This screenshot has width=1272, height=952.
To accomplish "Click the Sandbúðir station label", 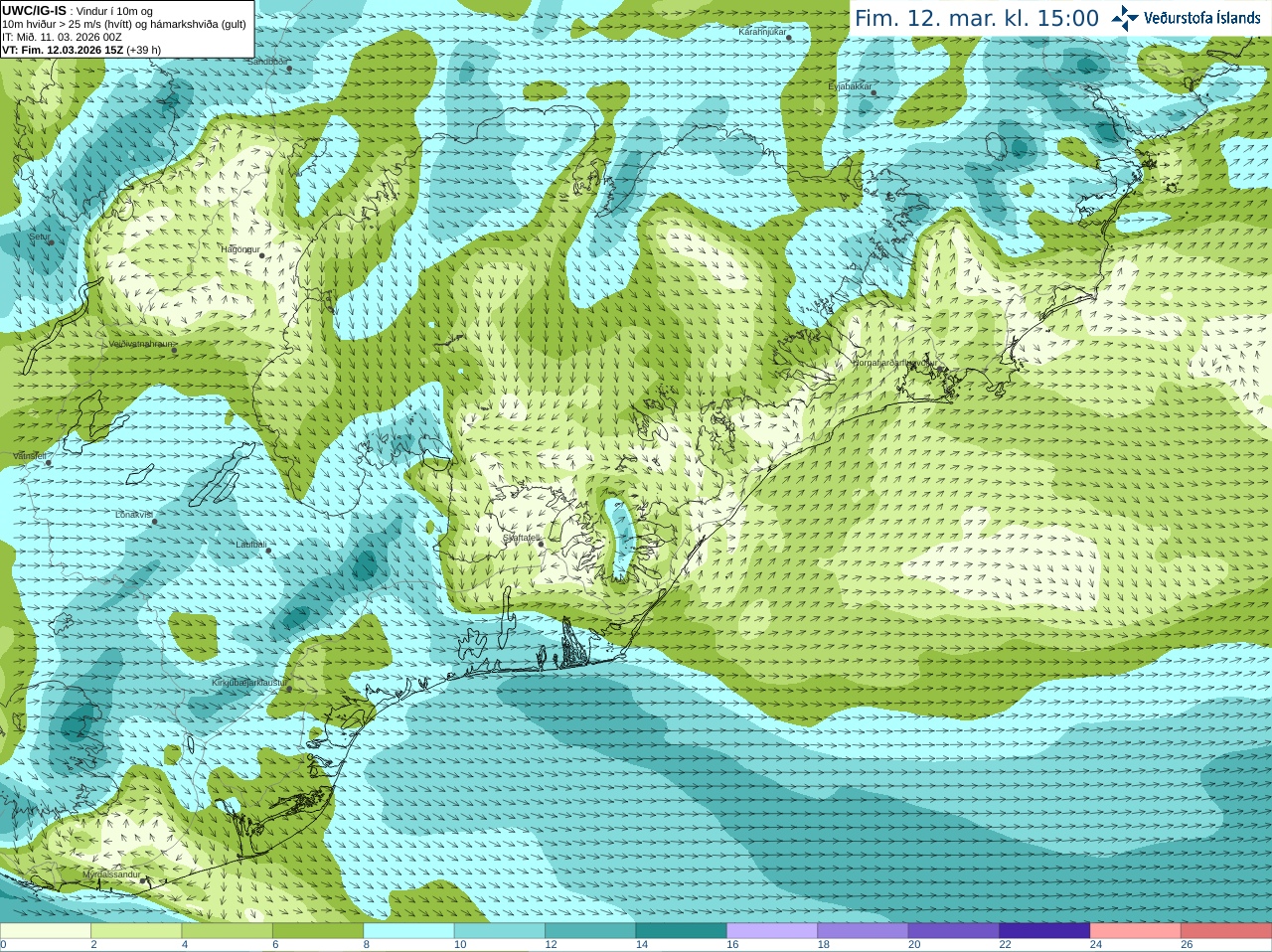I will tap(267, 61).
